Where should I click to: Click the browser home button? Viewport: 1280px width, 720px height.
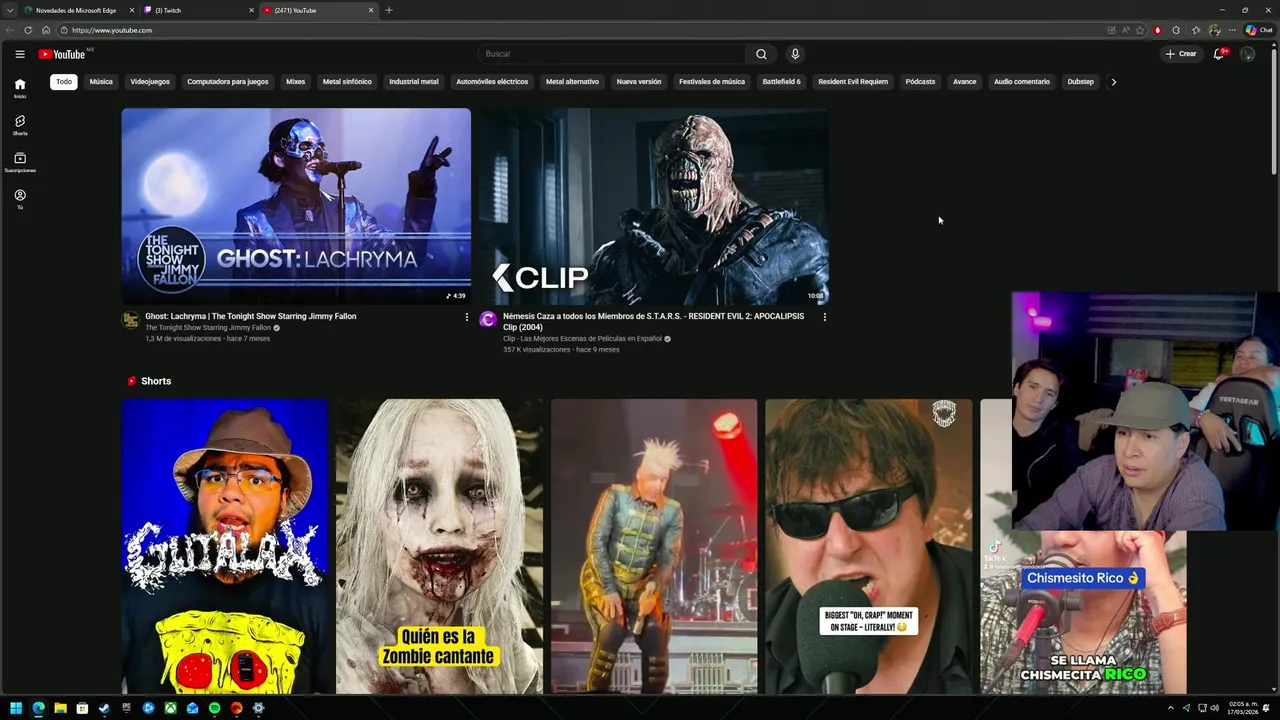46,30
